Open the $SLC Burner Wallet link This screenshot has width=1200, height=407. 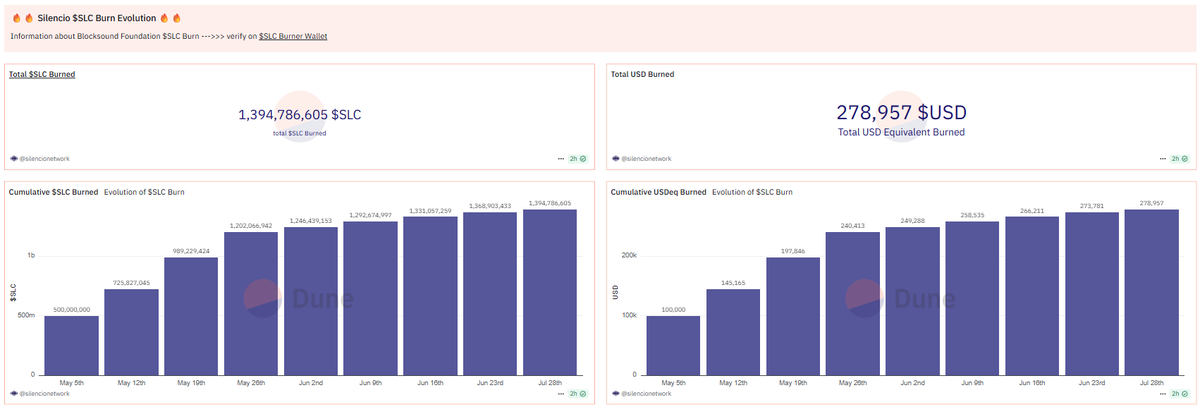(293, 36)
